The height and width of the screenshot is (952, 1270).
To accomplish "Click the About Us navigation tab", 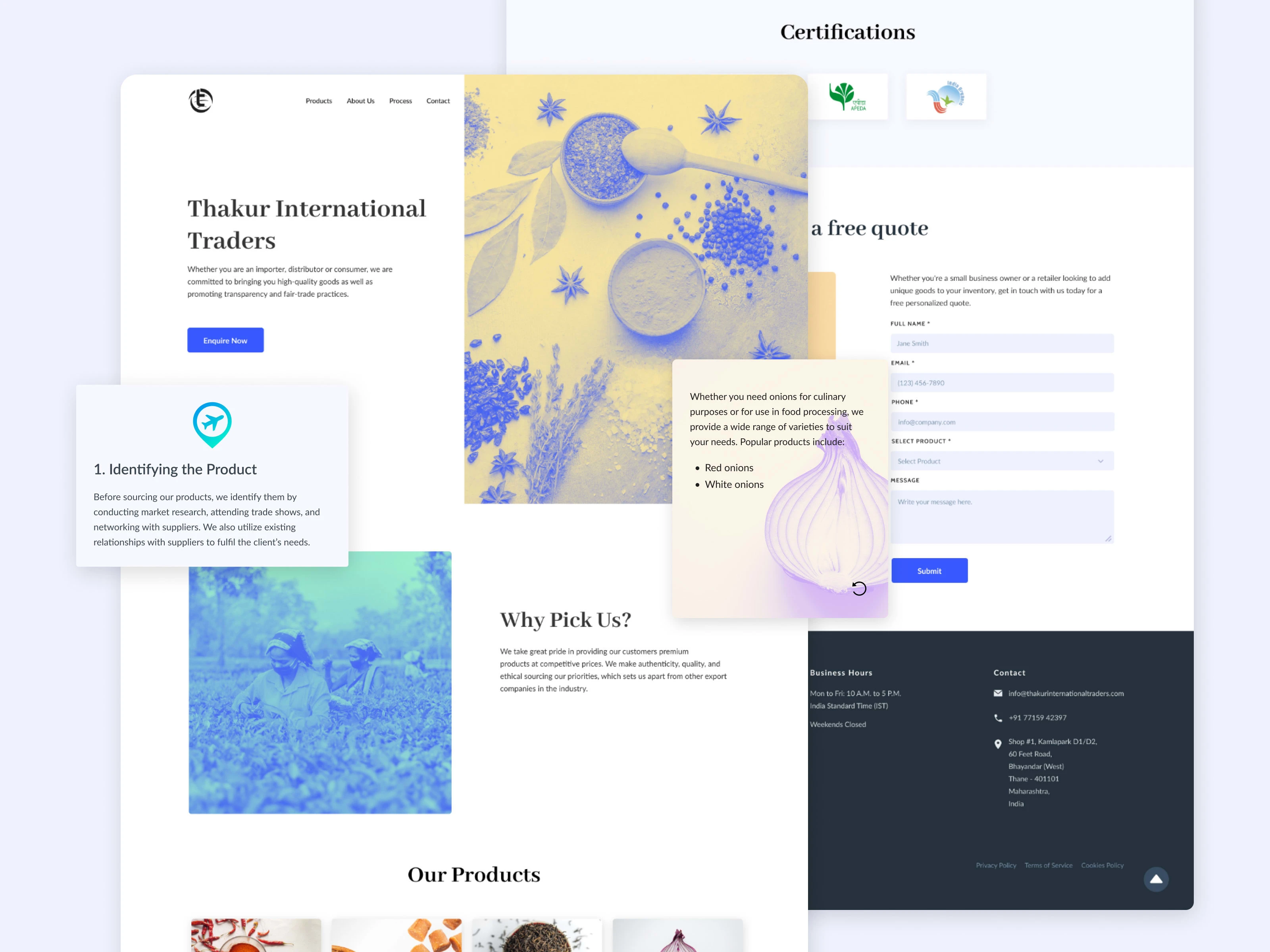I will [x=359, y=100].
